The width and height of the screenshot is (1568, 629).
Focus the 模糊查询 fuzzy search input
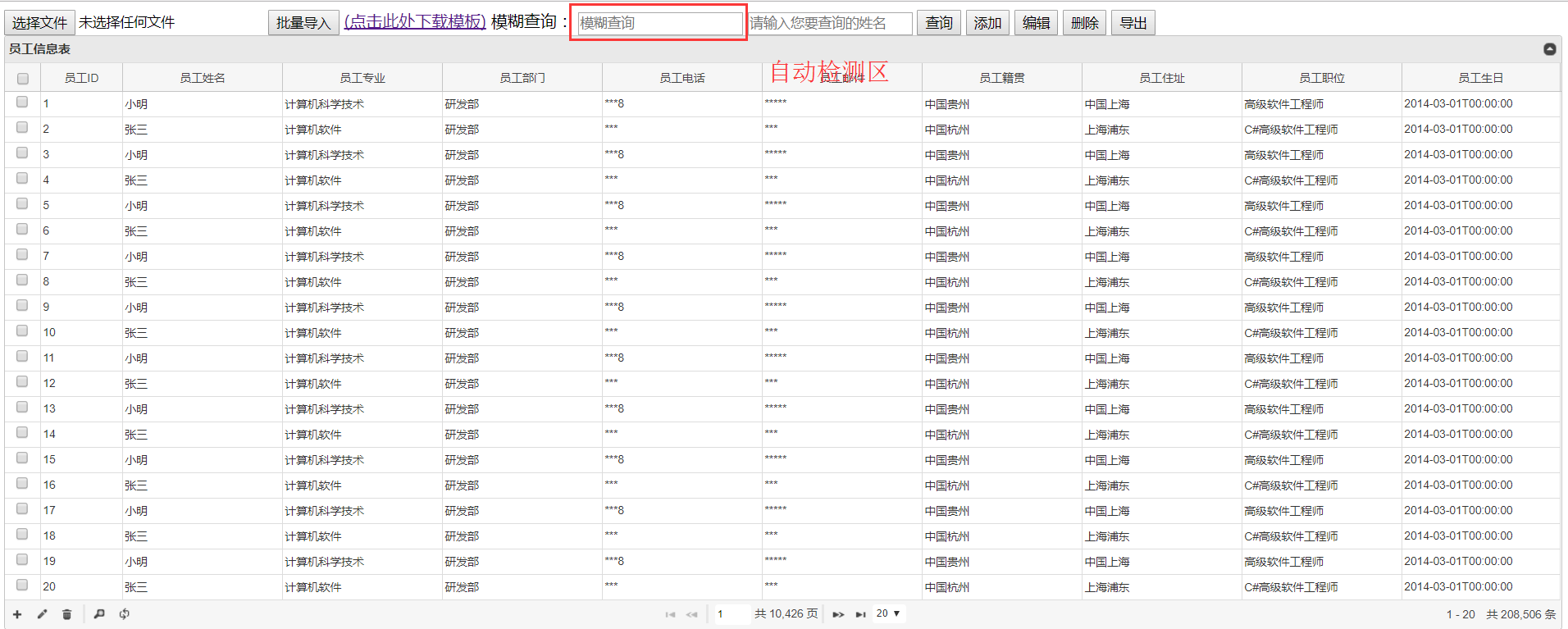click(659, 23)
